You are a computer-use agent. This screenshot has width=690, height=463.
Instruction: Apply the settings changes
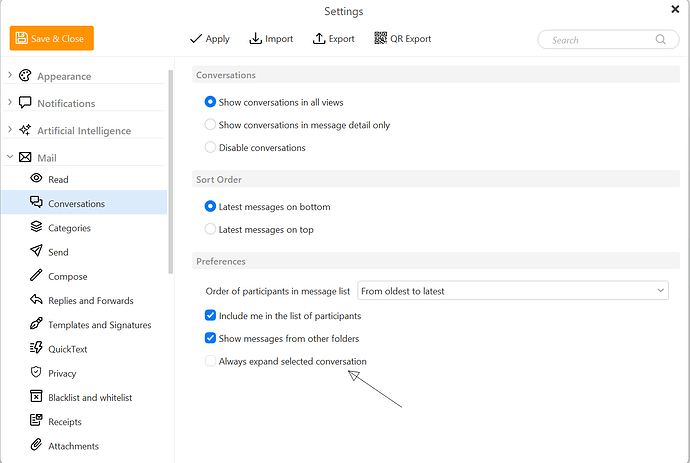[x=209, y=39]
